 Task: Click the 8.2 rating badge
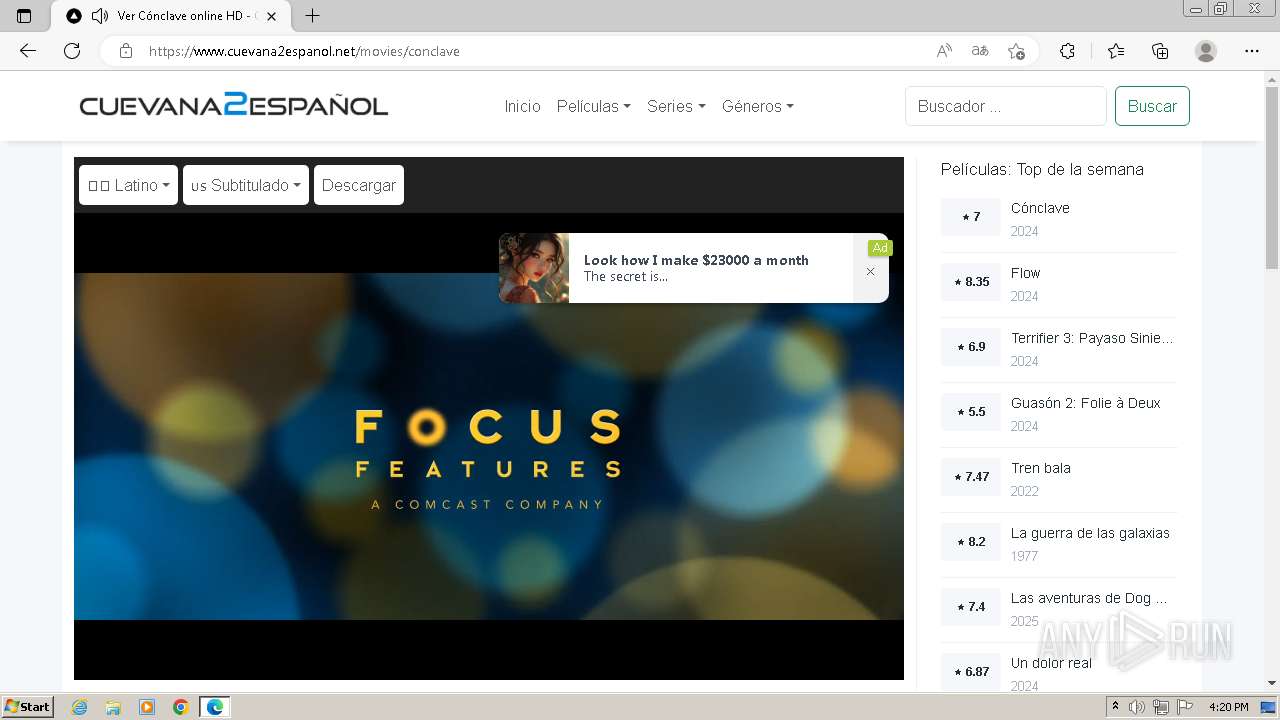971,542
